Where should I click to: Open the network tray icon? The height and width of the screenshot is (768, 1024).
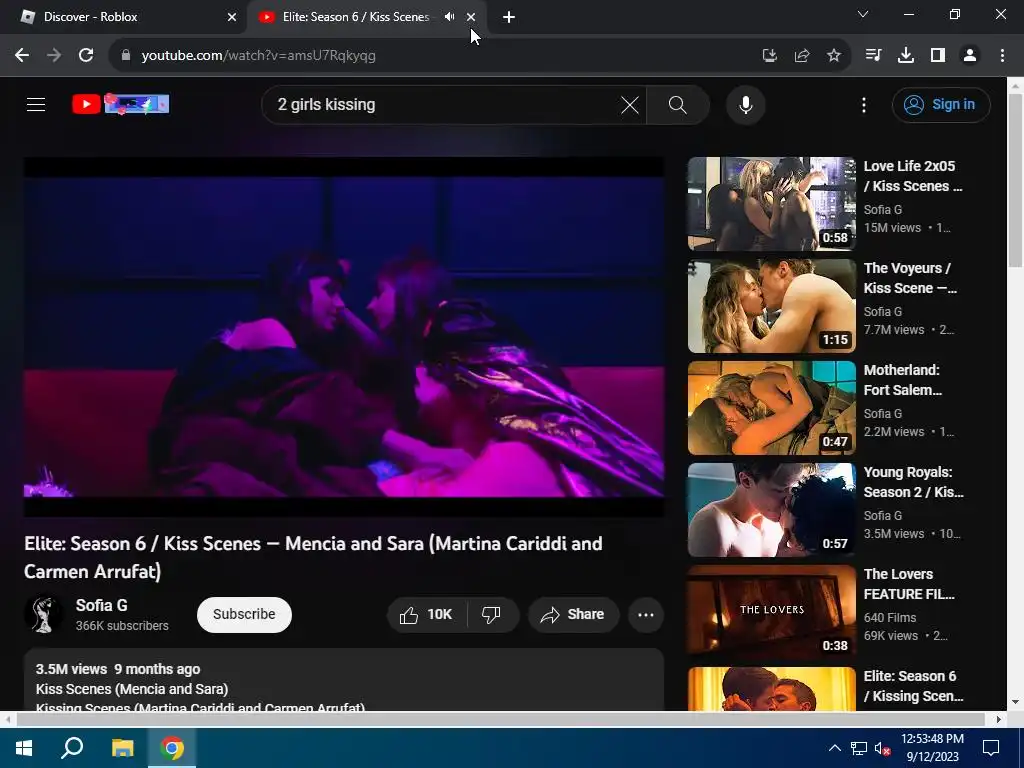click(x=859, y=748)
